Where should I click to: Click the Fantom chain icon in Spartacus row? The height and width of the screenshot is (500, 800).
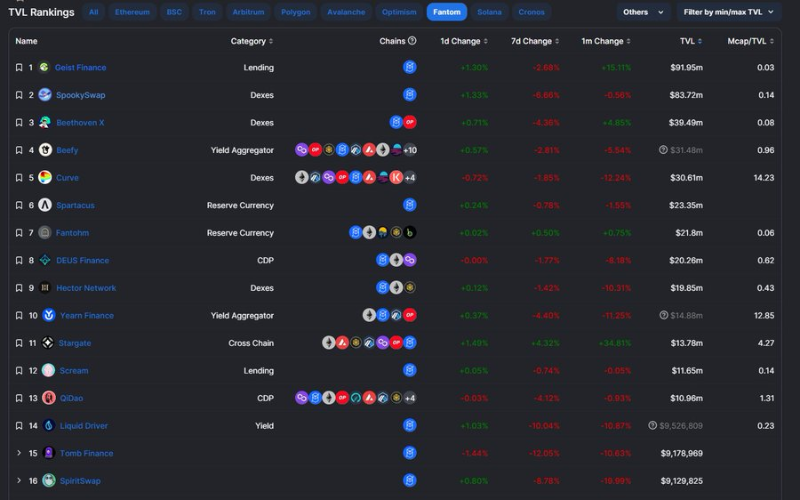pyautogui.click(x=409, y=205)
